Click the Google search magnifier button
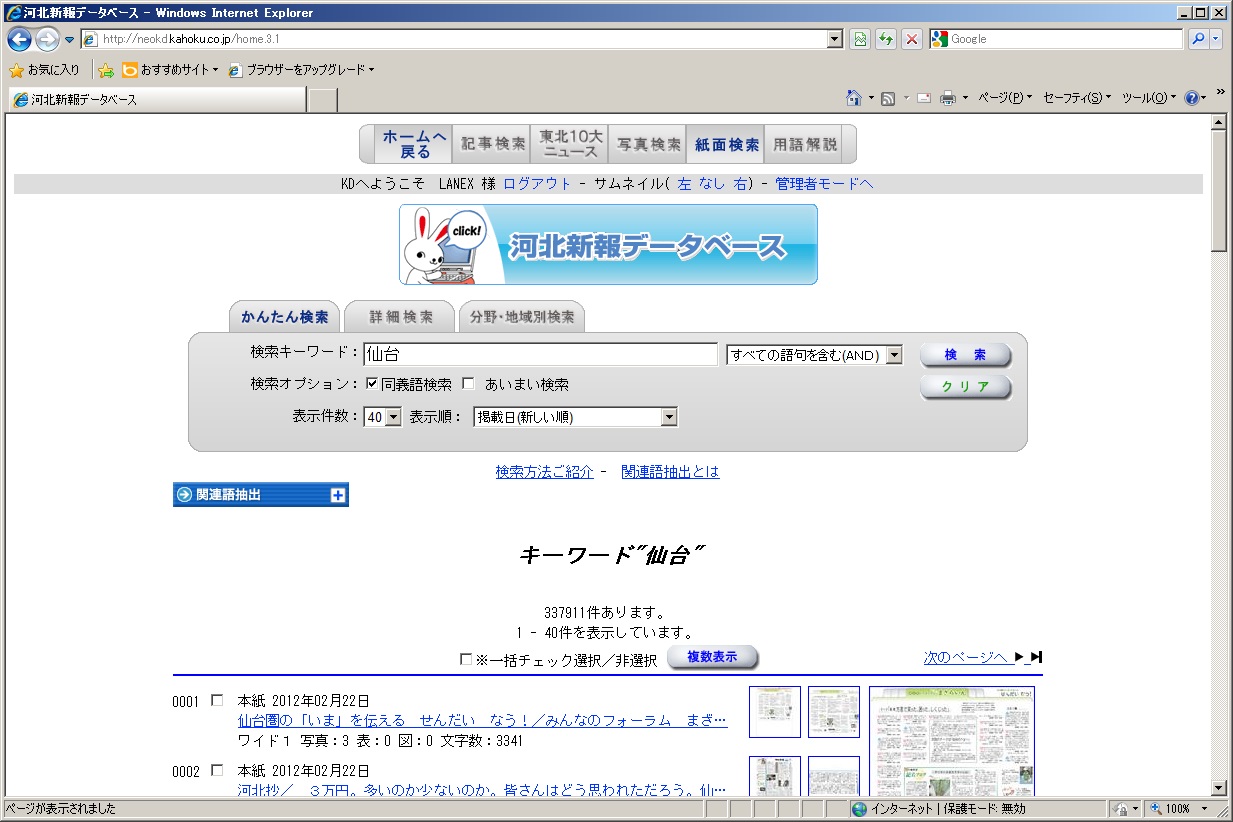Image resolution: width=1233 pixels, height=822 pixels. [x=1198, y=39]
